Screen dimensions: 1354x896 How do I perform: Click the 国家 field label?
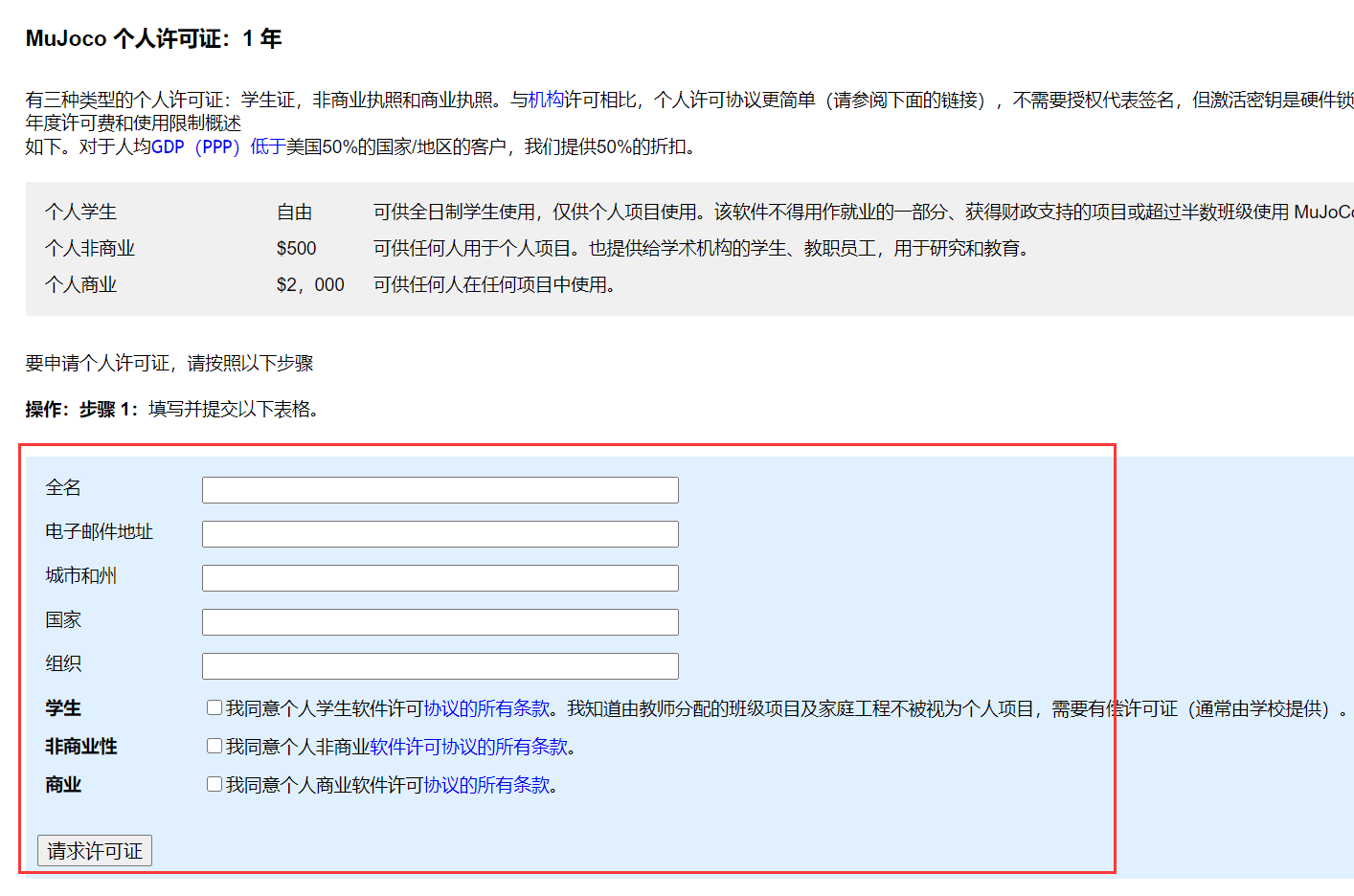[63, 620]
